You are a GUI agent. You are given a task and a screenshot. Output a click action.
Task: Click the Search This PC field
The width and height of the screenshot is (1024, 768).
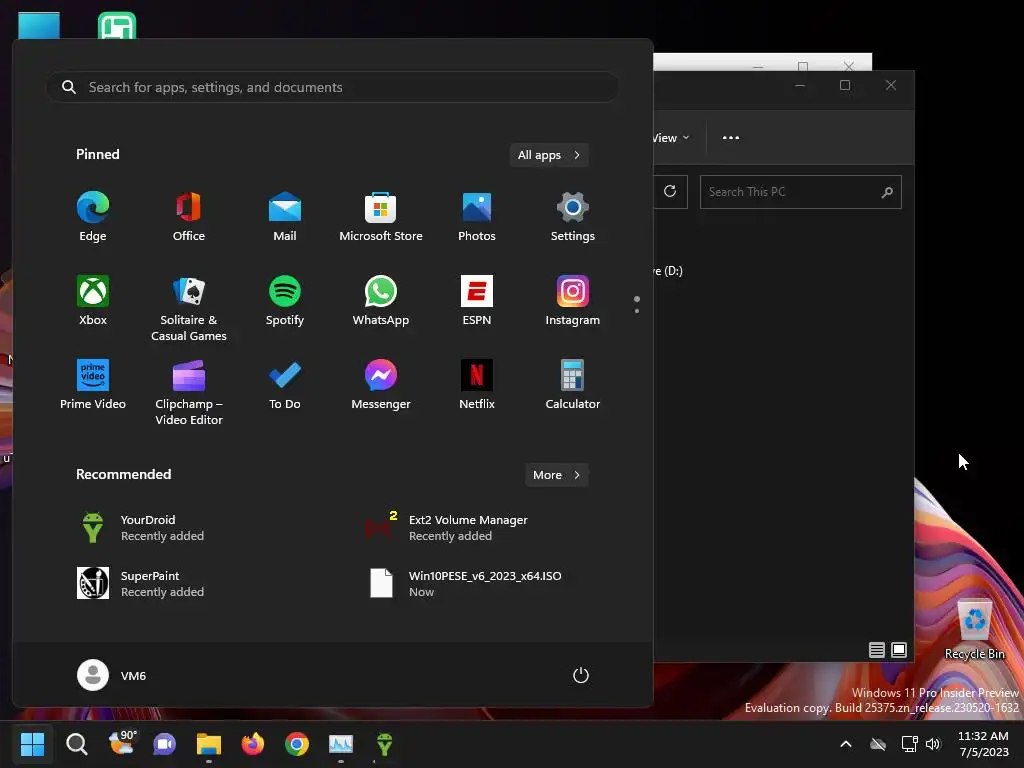tap(801, 192)
